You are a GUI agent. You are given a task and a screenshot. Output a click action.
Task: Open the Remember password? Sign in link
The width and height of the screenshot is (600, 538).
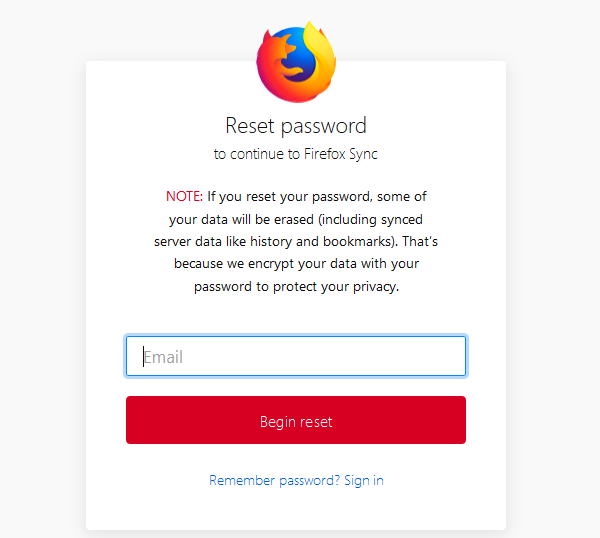pos(296,480)
